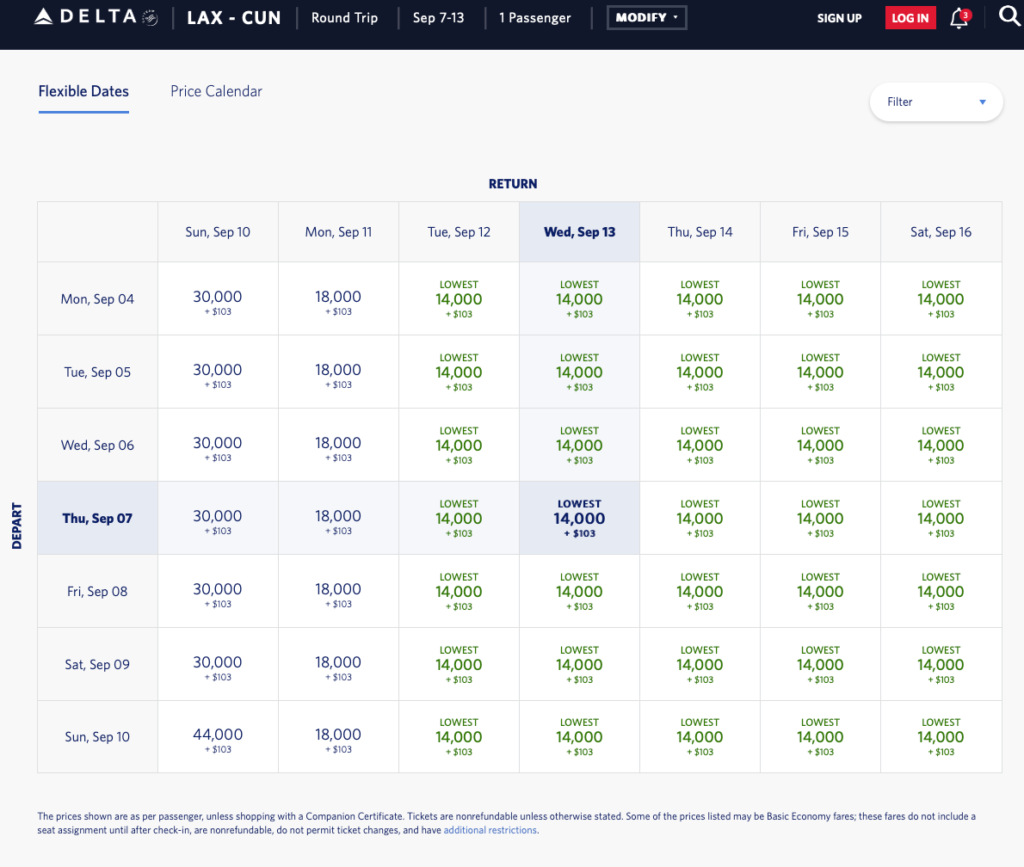Select Fri Sep 08 depart, Sat Sep 16 return
Image resolution: width=1024 pixels, height=867 pixels.
(940, 591)
